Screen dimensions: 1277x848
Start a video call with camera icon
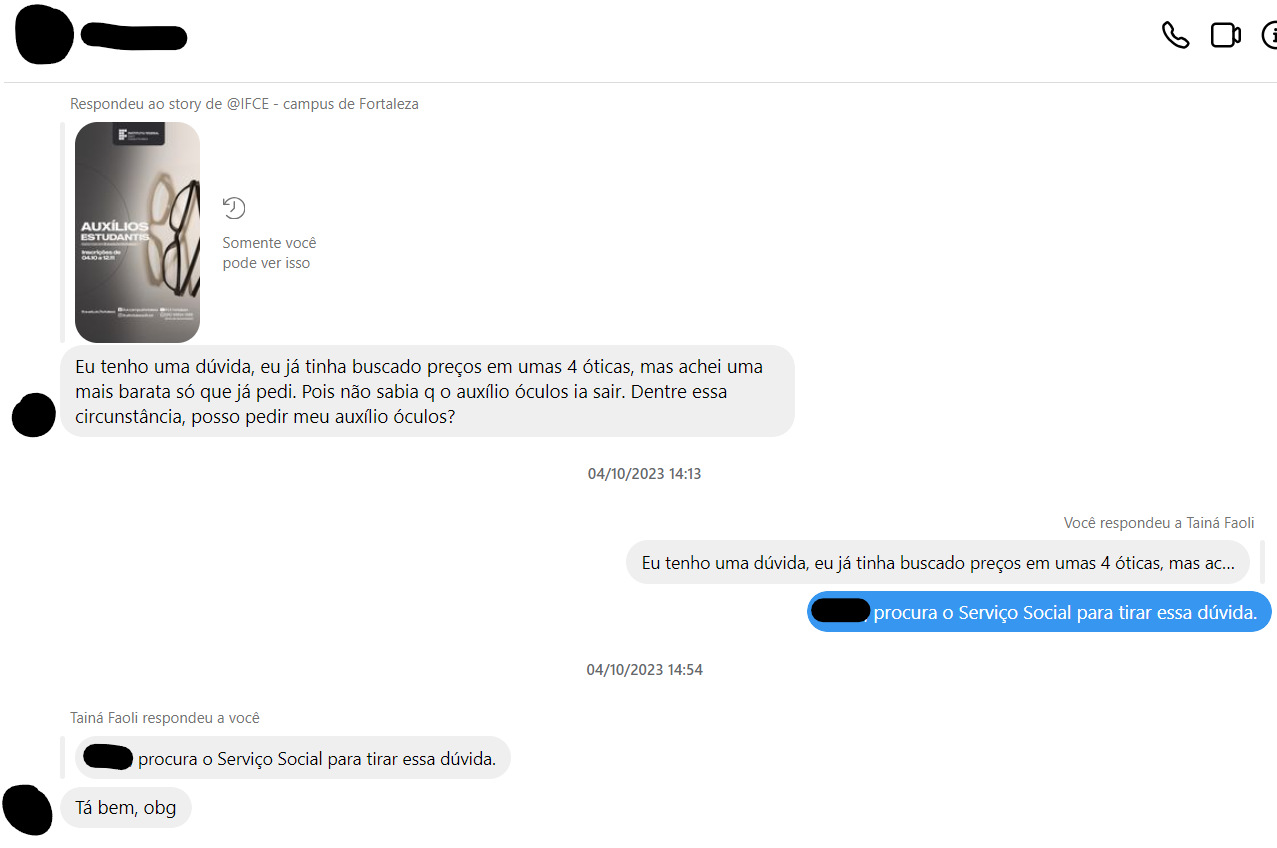pyautogui.click(x=1225, y=35)
